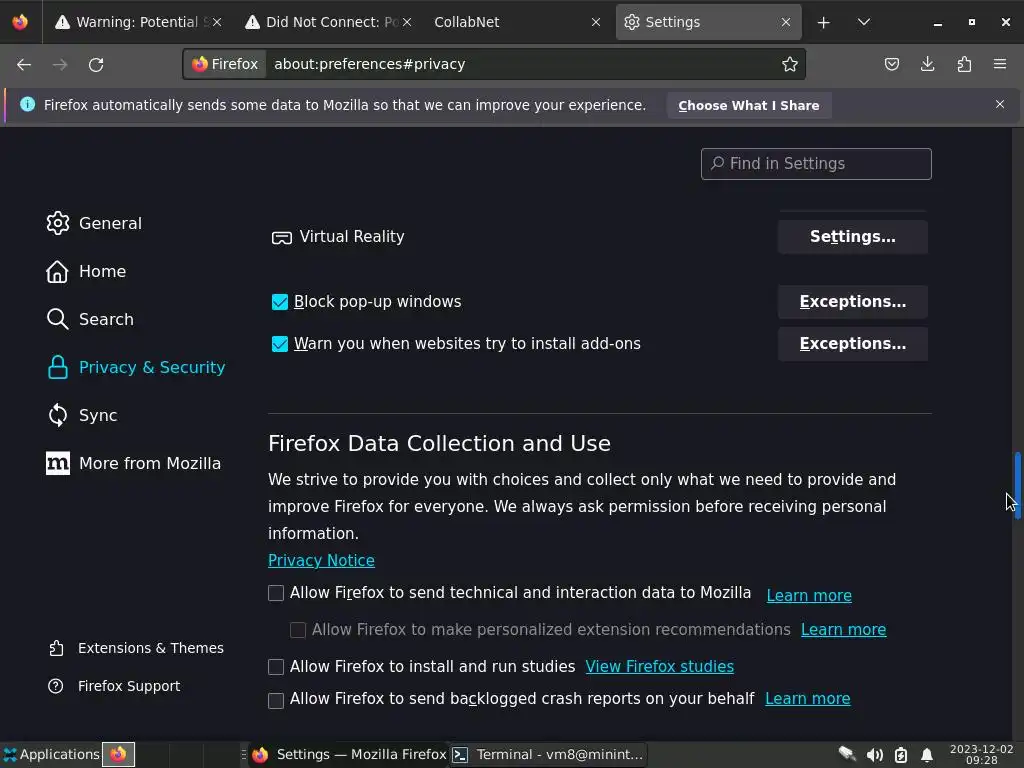Learn more about technical and interaction data
Image resolution: width=1024 pixels, height=768 pixels.
click(808, 596)
